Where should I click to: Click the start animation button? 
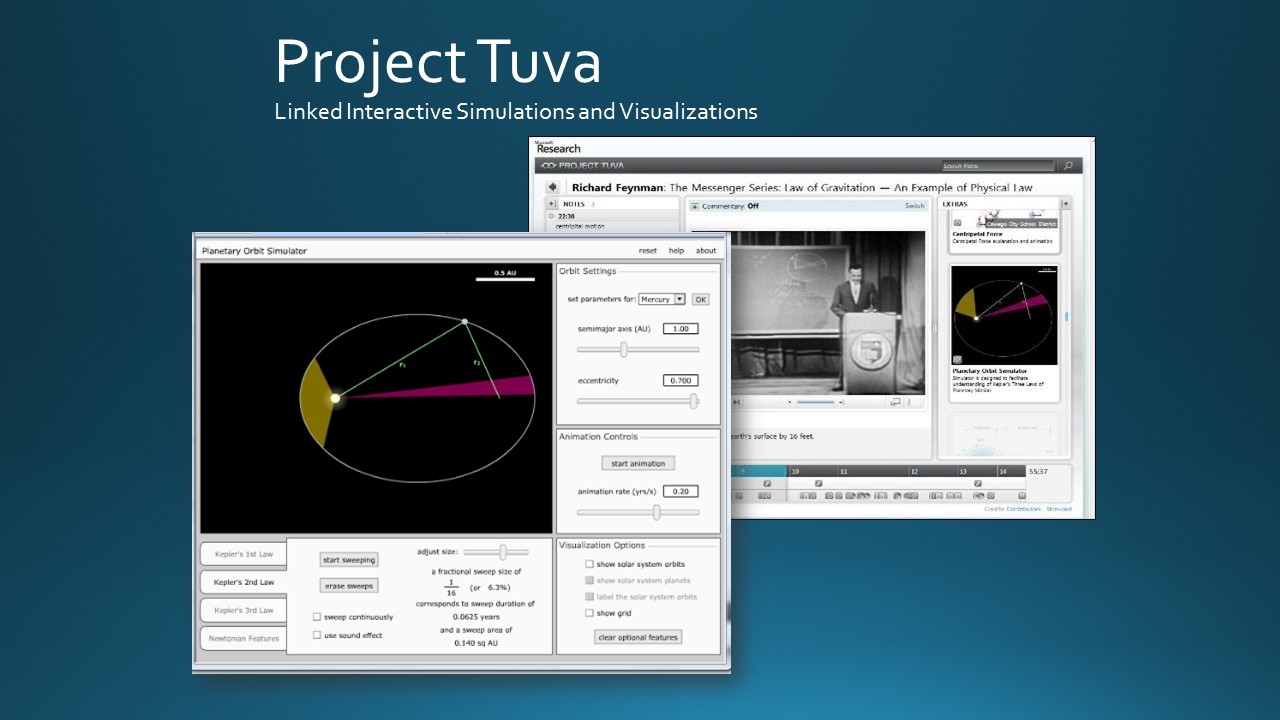(x=638, y=463)
